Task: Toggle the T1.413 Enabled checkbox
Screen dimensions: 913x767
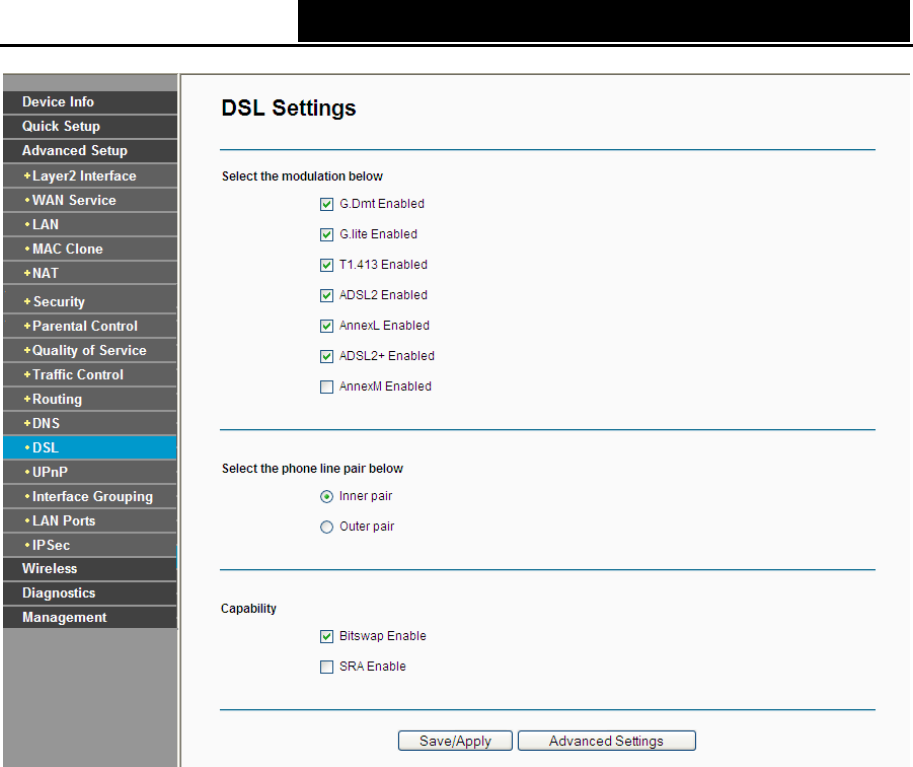Action: click(327, 265)
